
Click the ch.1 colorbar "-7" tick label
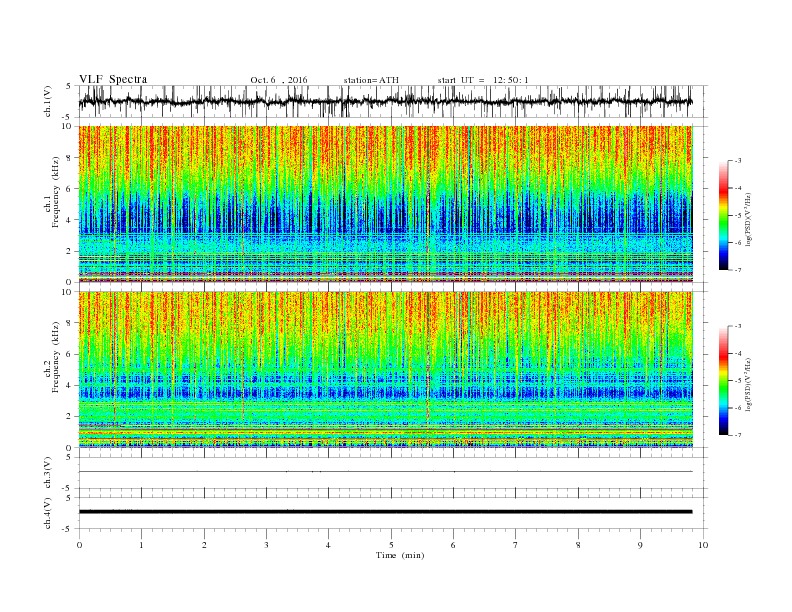[x=737, y=270]
